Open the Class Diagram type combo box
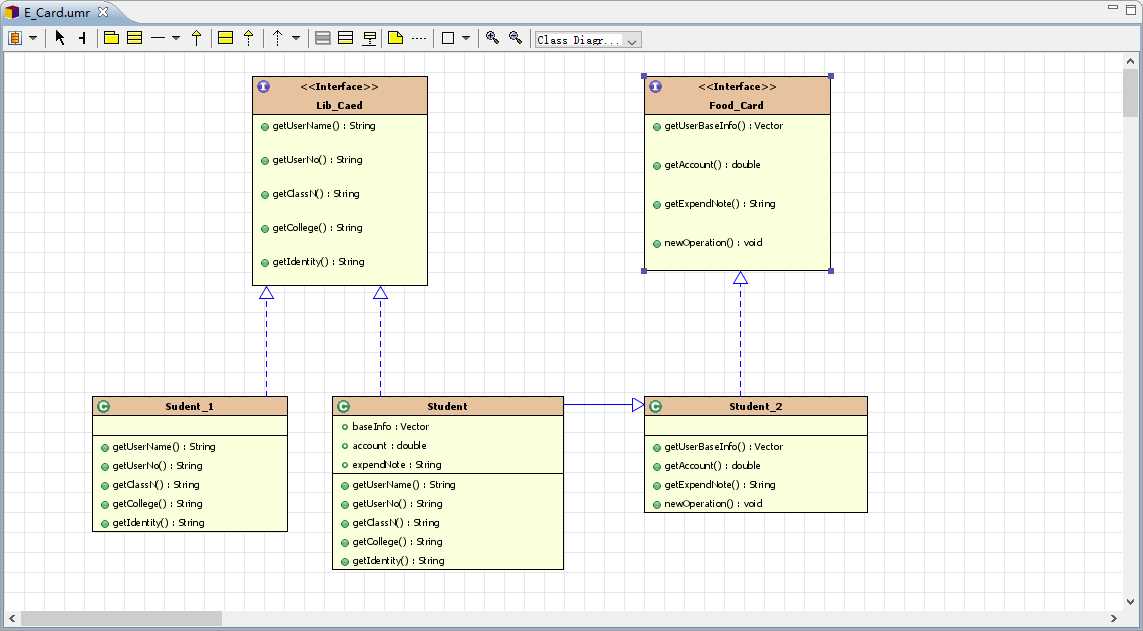The width and height of the screenshot is (1143, 631). pyautogui.click(x=588, y=40)
